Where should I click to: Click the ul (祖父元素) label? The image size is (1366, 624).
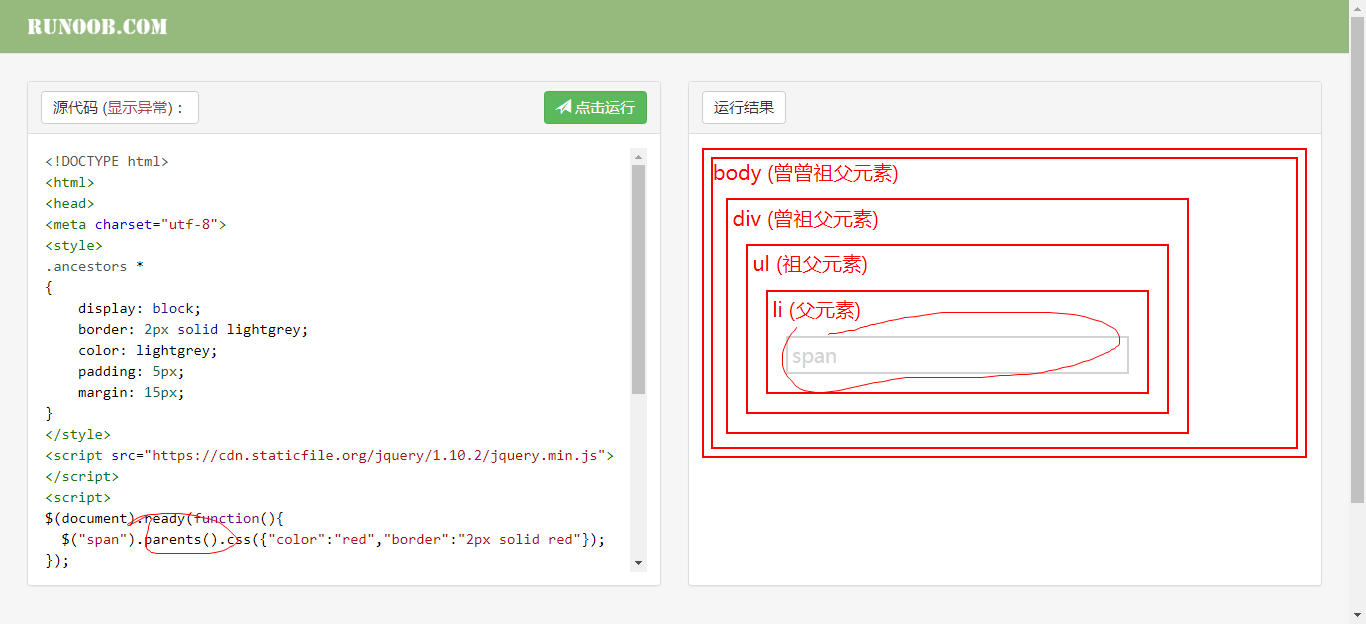810,264
